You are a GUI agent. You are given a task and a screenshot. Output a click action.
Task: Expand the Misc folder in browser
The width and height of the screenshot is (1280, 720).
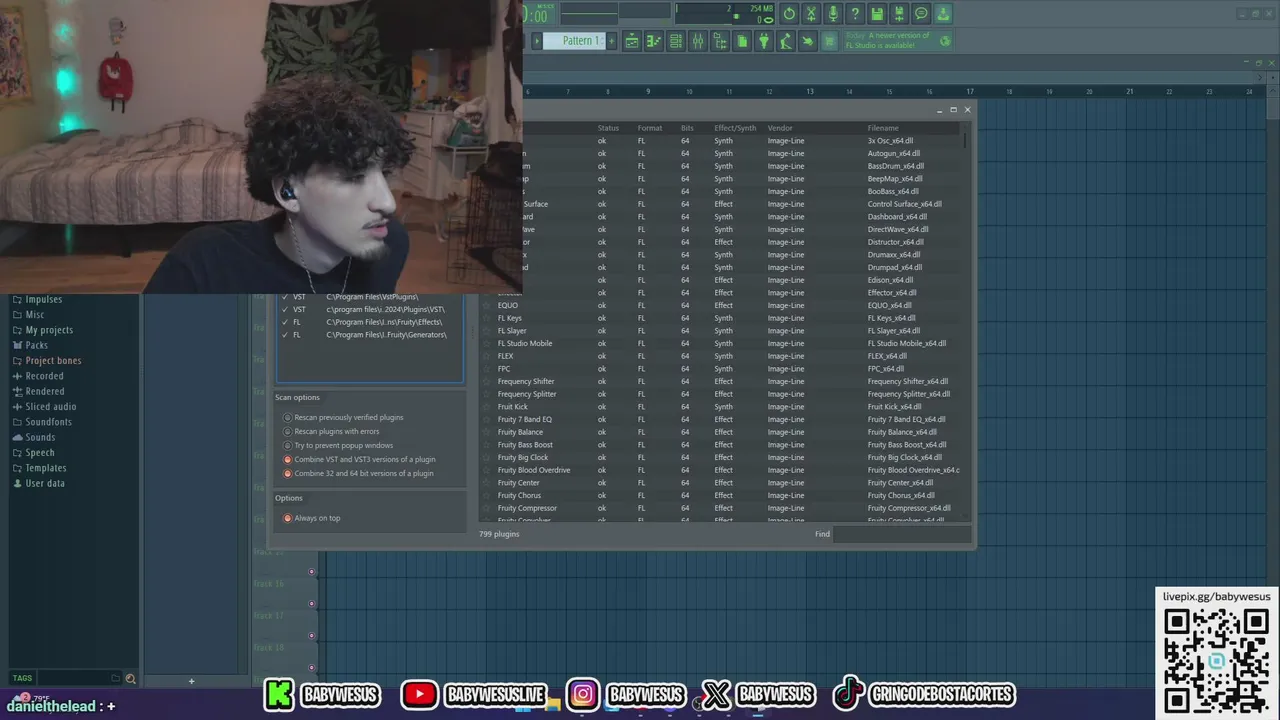point(27,314)
